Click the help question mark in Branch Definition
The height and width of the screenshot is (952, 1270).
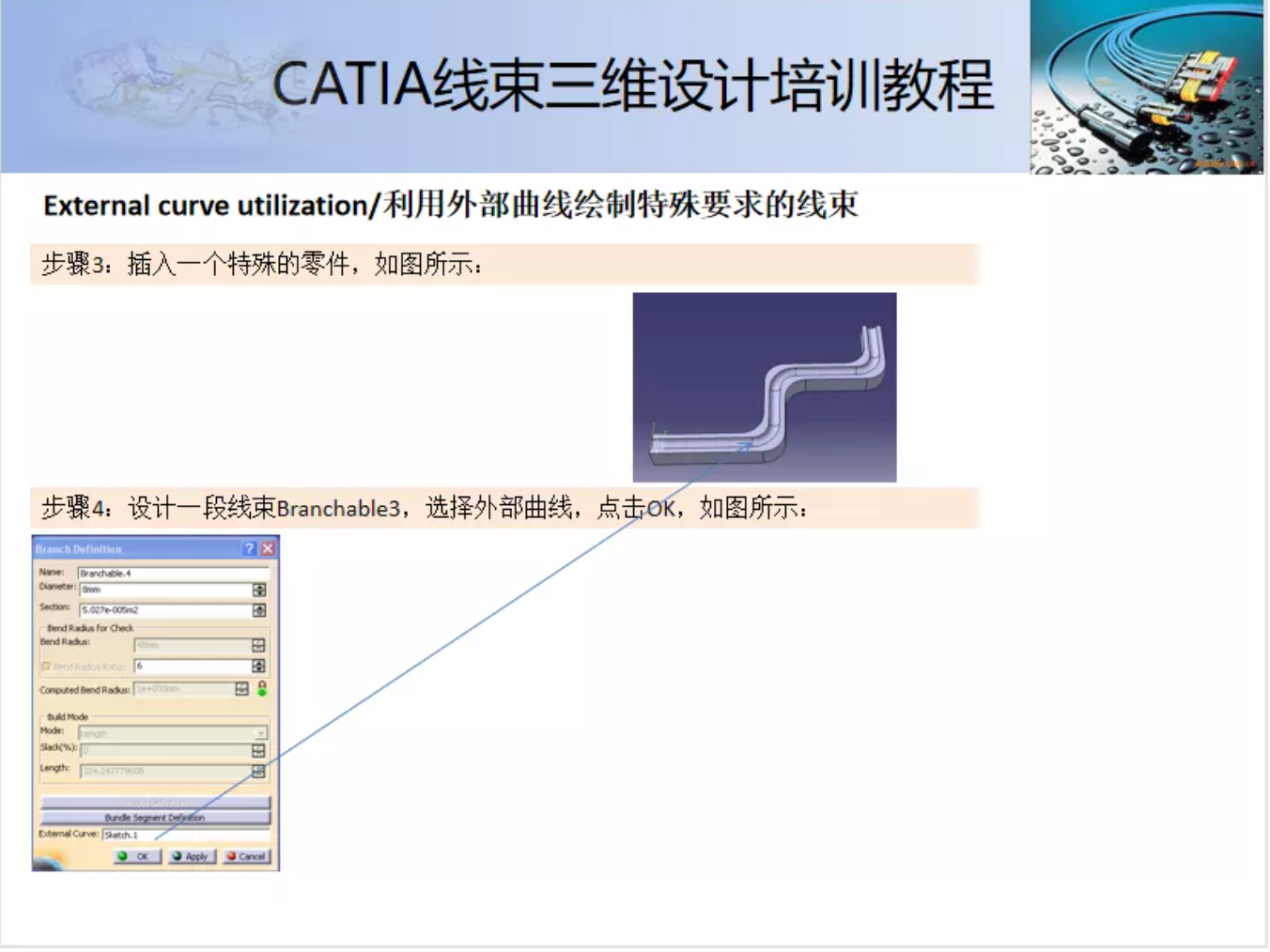click(249, 549)
